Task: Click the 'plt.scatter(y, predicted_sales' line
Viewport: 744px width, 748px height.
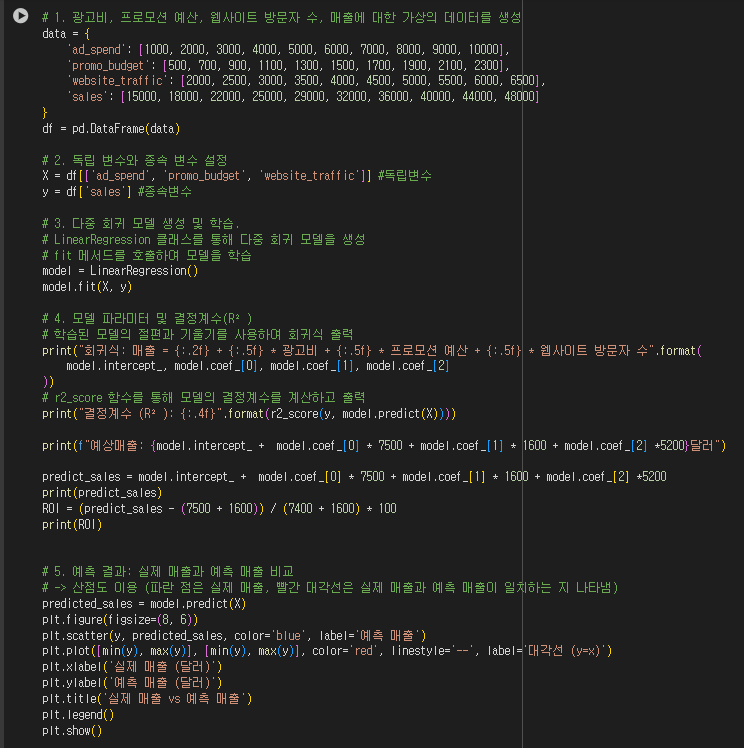Action: (x=234, y=636)
